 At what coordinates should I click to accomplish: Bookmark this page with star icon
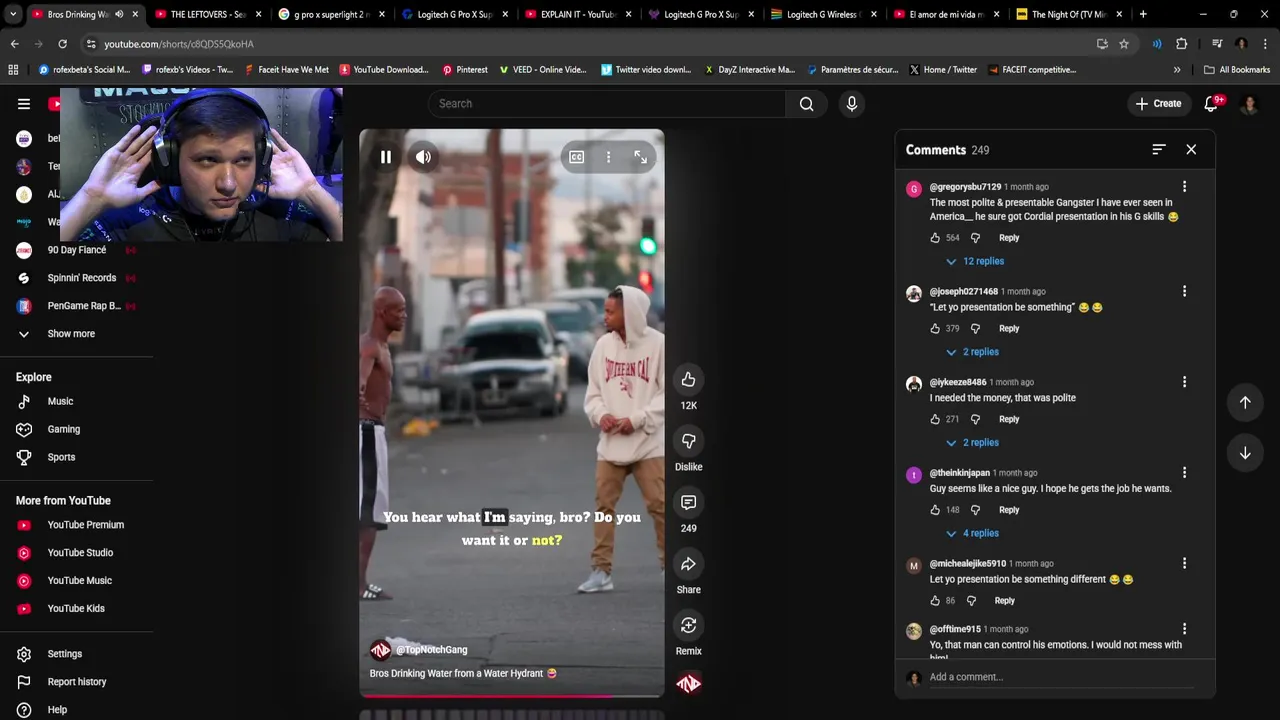coord(1124,44)
